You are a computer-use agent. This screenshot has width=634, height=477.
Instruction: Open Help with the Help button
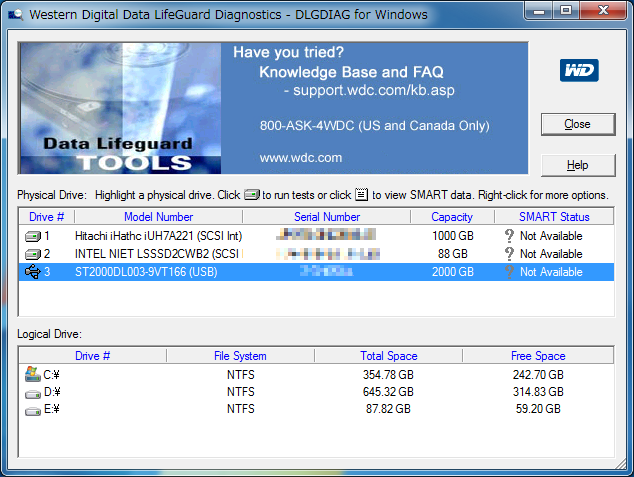pos(577,165)
